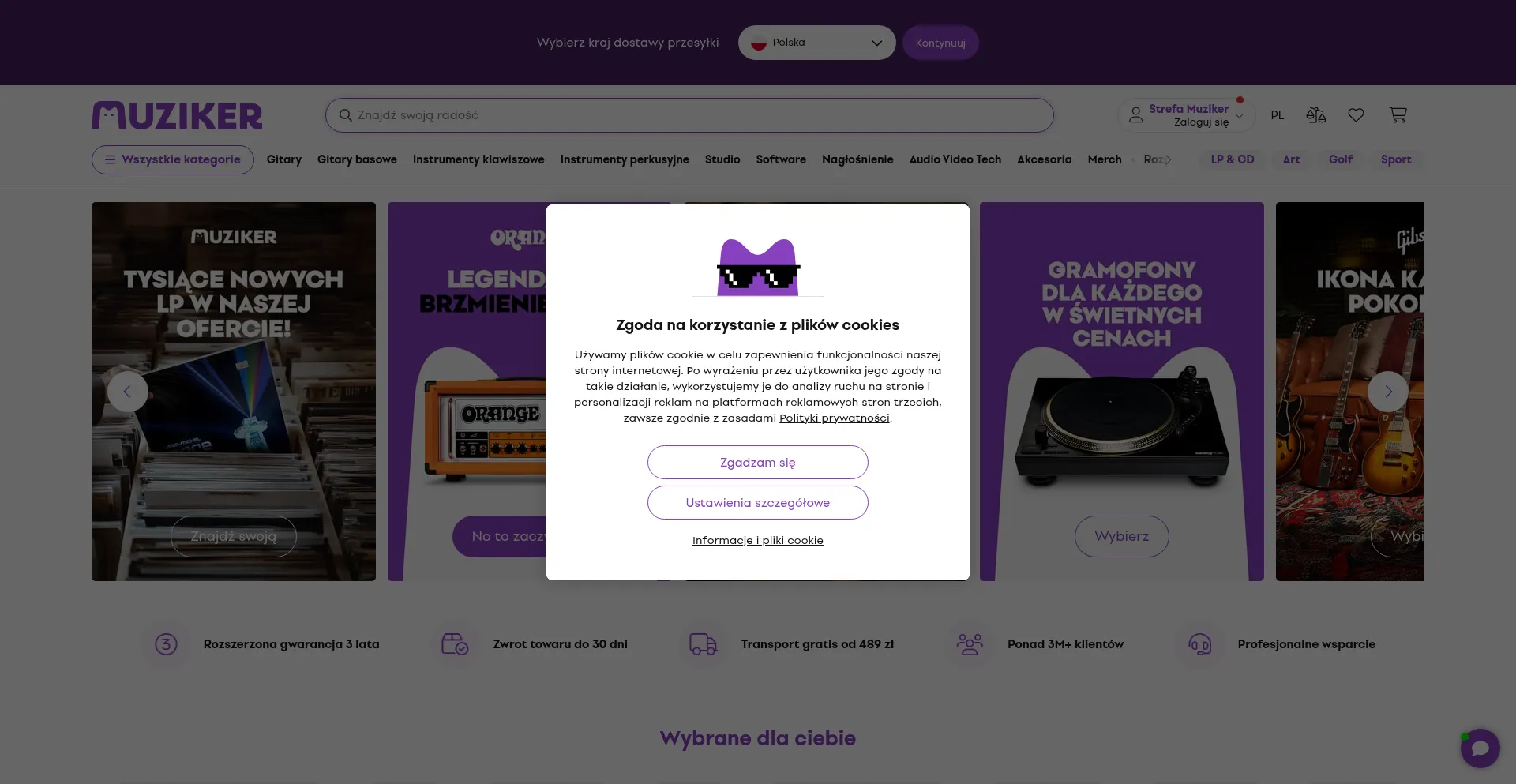Focus the Znajdź swoją radość search field
This screenshot has height=784, width=1516.
(x=689, y=115)
